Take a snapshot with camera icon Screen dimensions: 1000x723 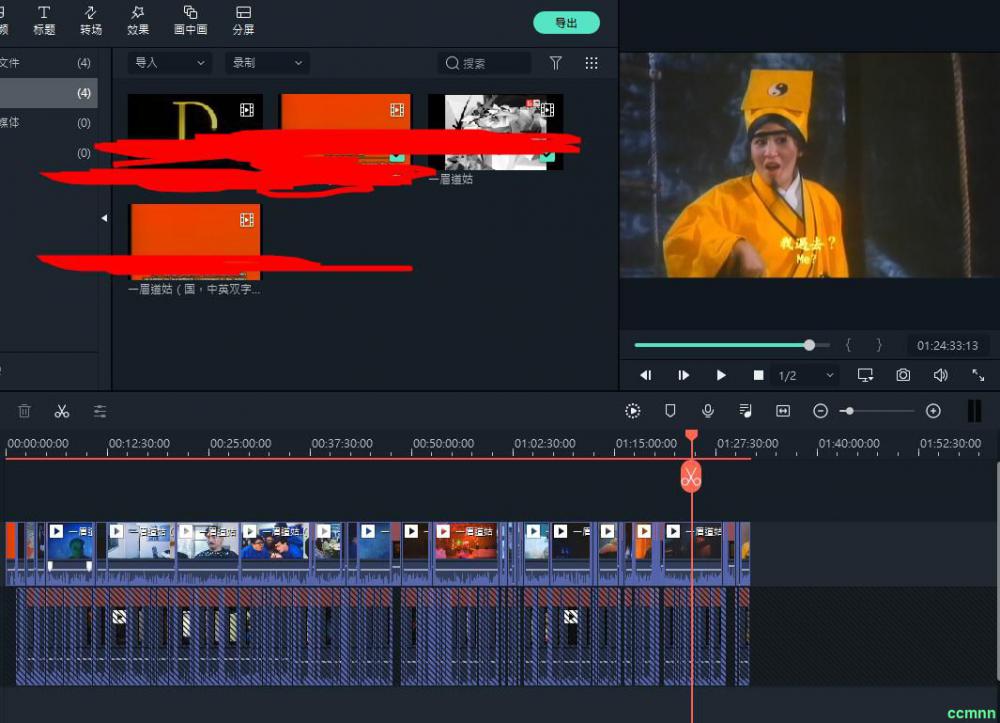[903, 375]
